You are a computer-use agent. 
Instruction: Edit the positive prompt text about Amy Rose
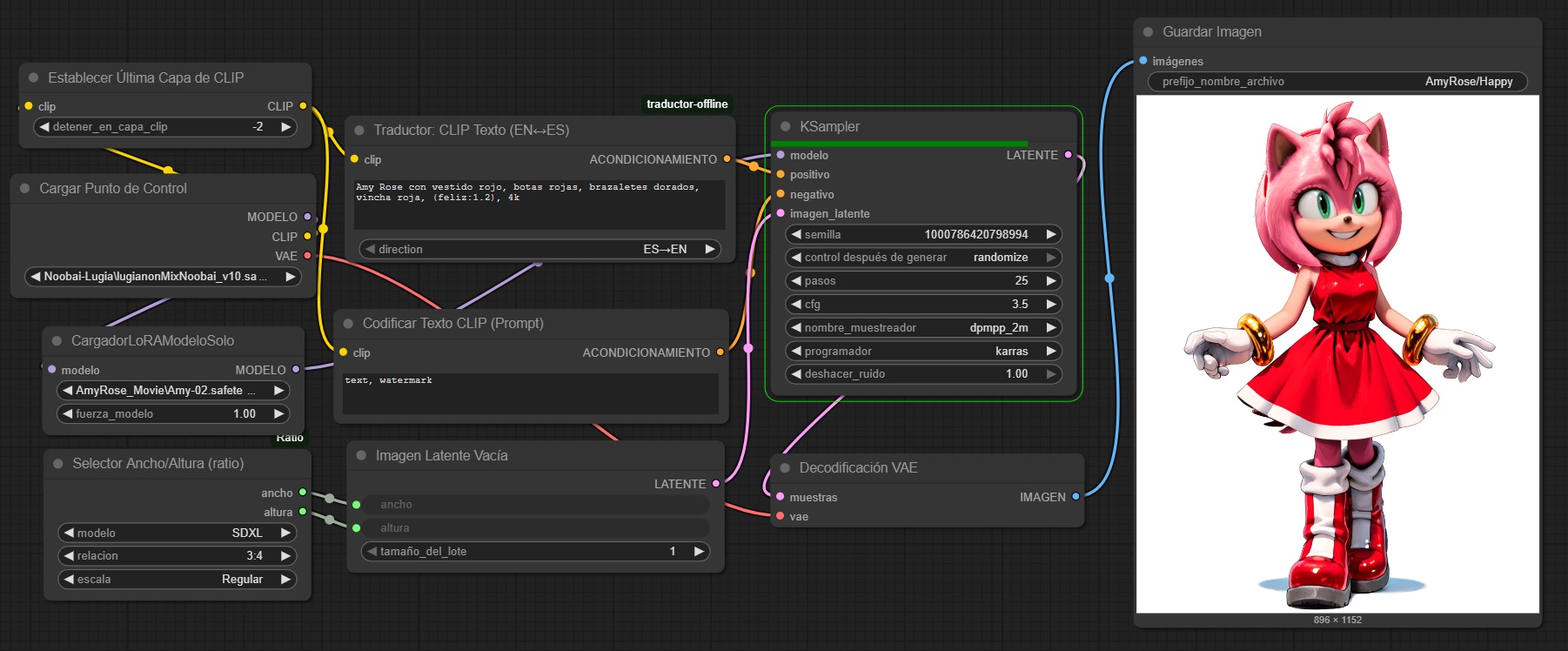pos(539,204)
